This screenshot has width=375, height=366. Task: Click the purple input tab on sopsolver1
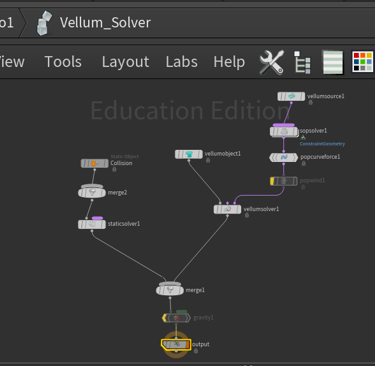pos(284,125)
